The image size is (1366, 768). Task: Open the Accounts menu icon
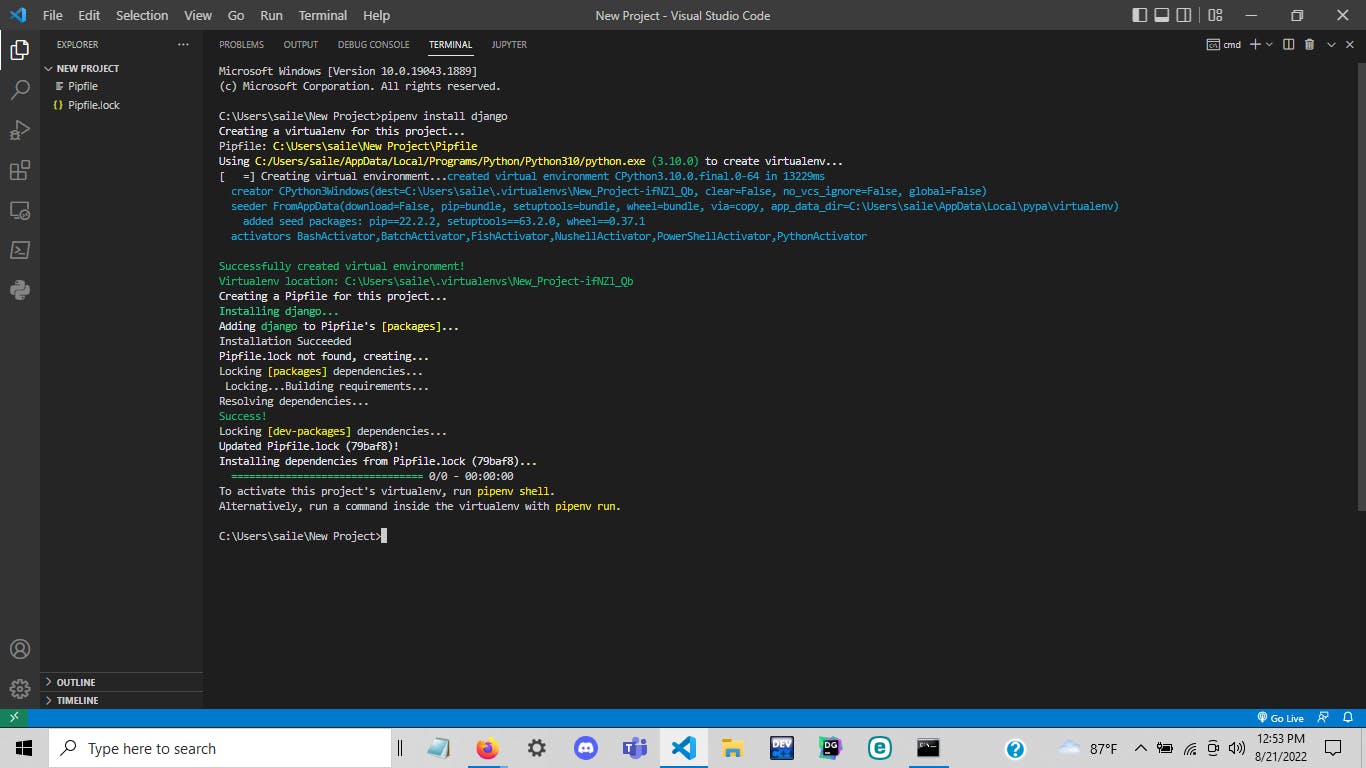click(x=19, y=649)
